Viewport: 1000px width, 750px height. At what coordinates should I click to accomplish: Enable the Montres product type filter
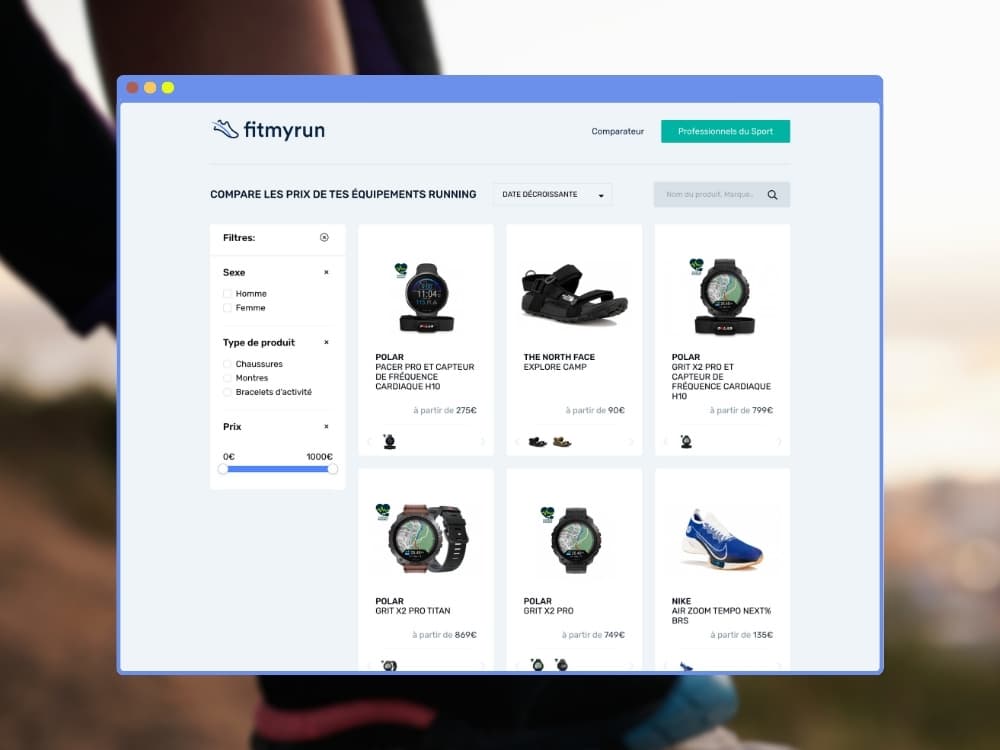tap(228, 378)
